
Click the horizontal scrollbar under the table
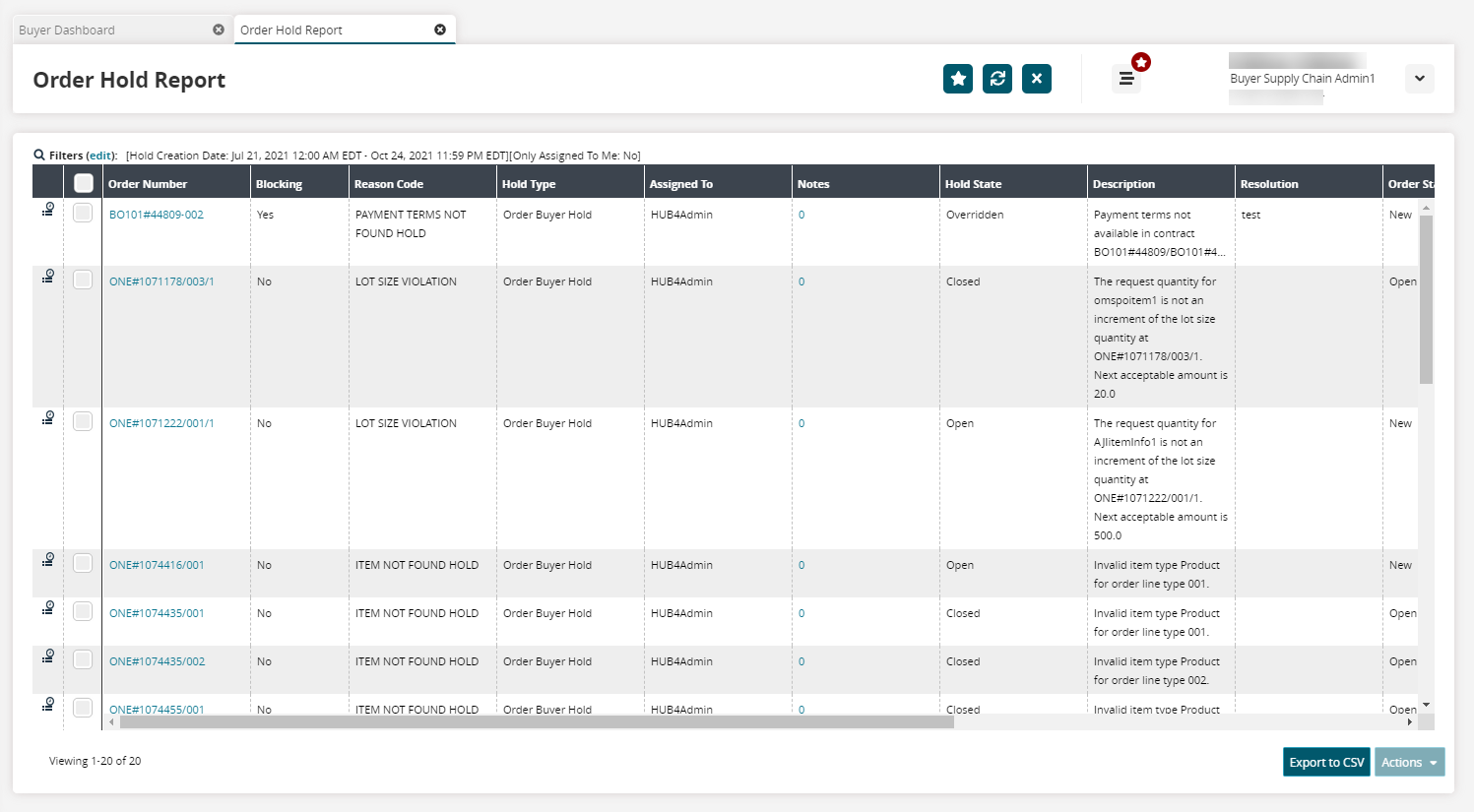click(x=537, y=722)
